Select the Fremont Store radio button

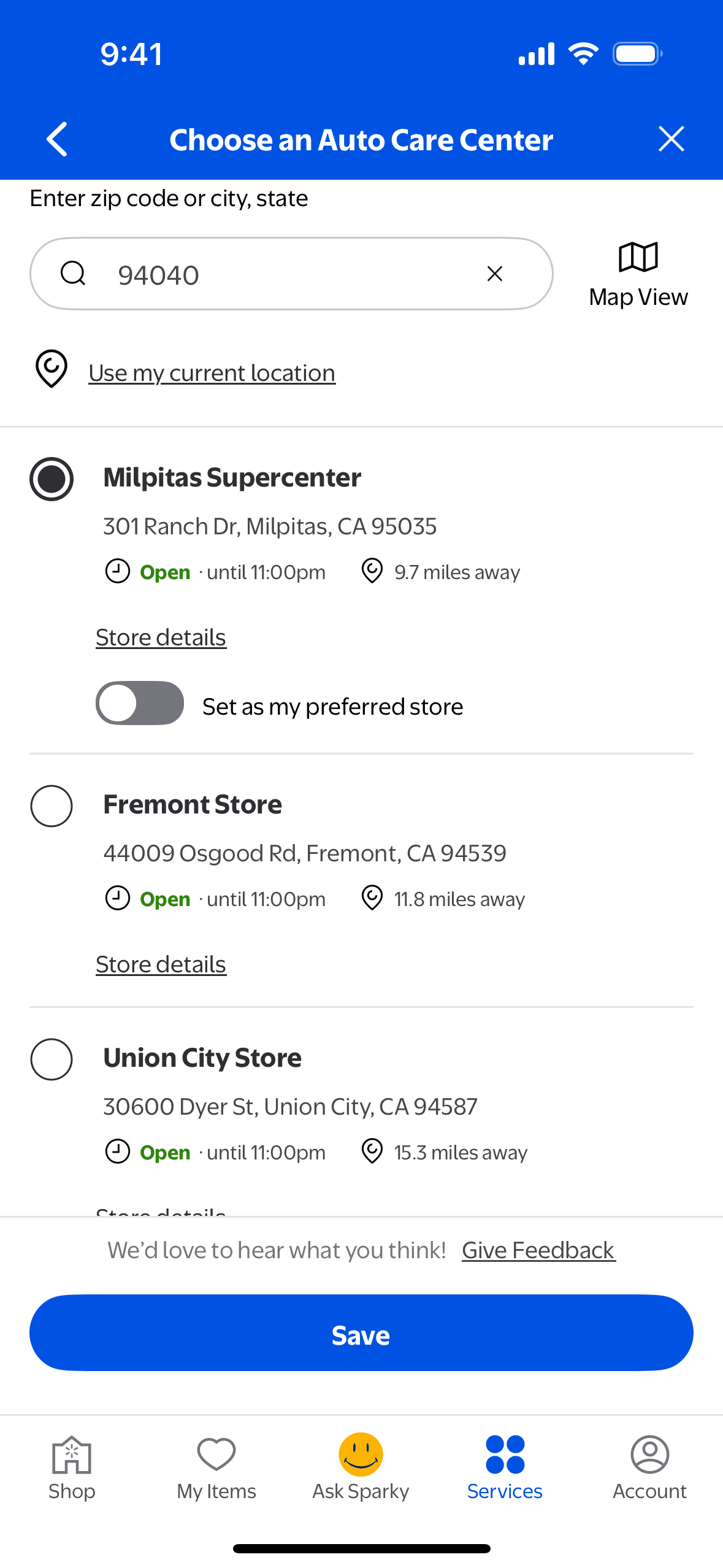coord(52,806)
